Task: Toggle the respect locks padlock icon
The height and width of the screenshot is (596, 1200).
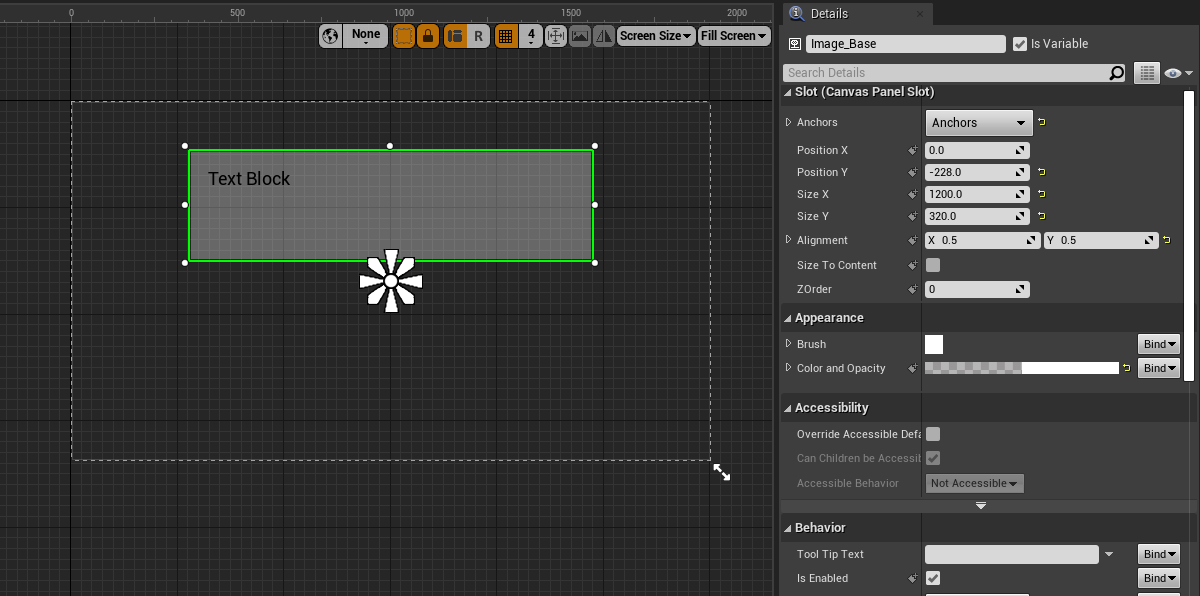Action: tap(428, 36)
